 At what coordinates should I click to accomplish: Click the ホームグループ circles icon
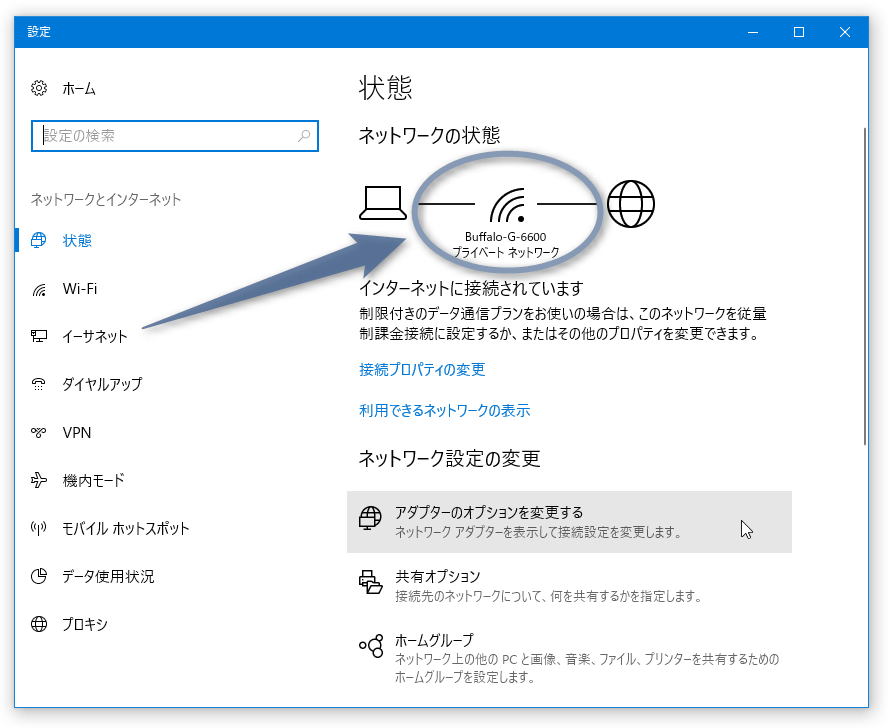point(371,645)
